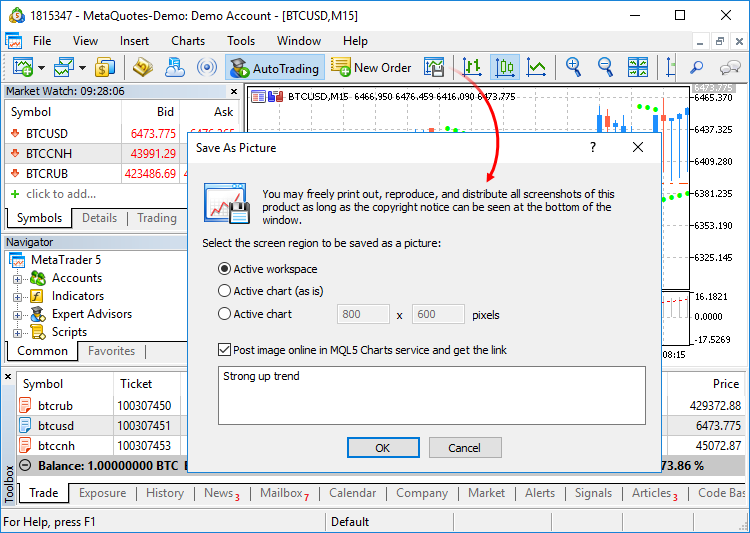The width and height of the screenshot is (750, 533).
Task: Switch chart to bar chart view
Action: [x=472, y=68]
